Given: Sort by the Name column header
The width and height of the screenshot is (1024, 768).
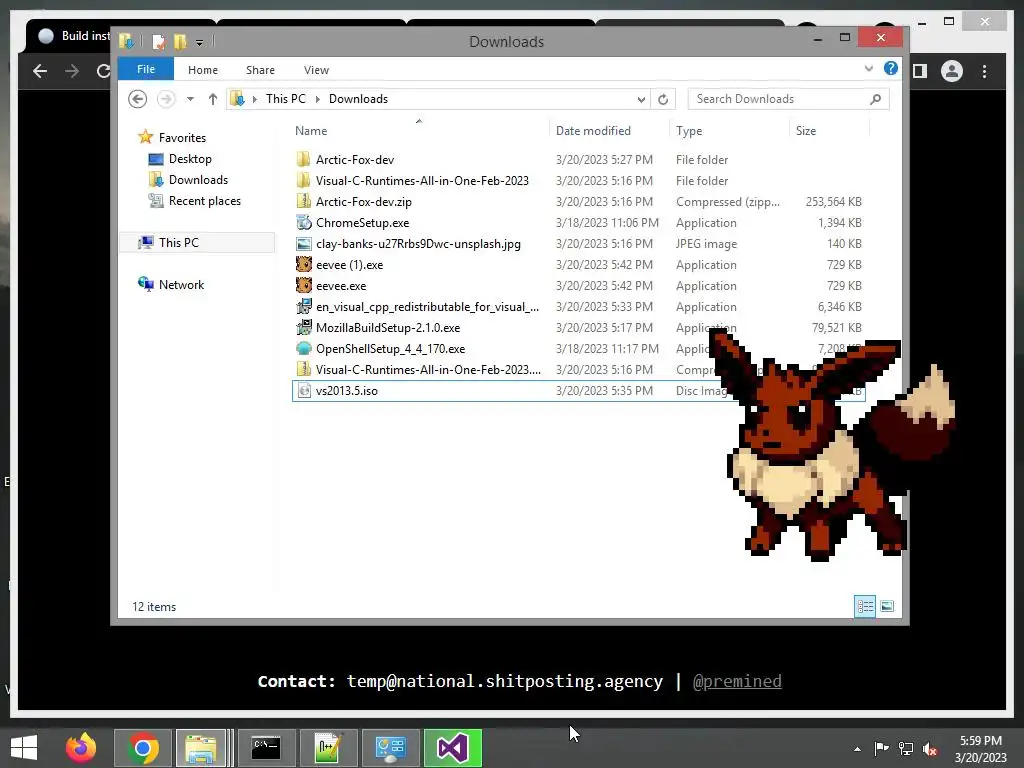Looking at the screenshot, I should [x=420, y=131].
